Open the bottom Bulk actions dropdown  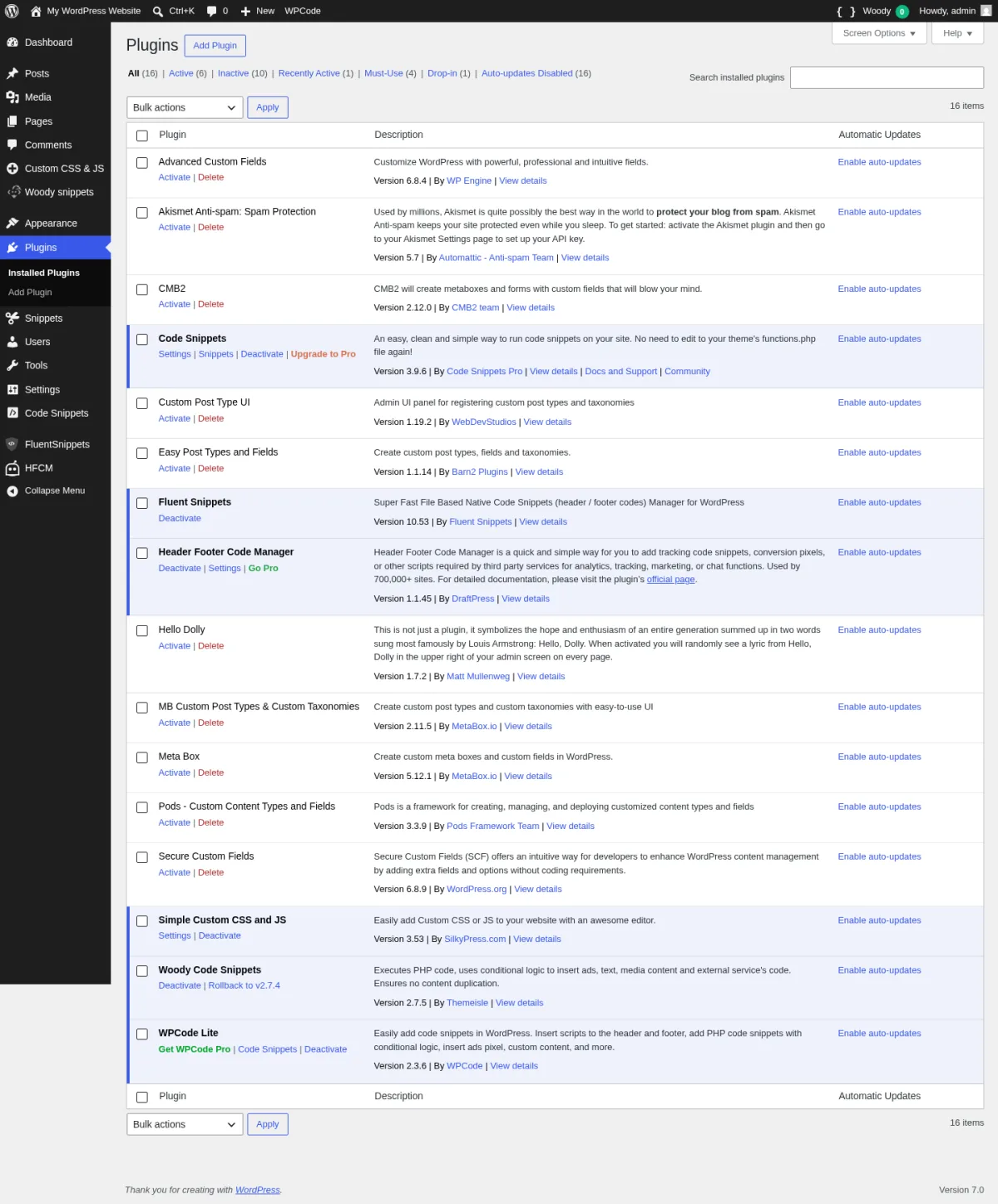point(185,1124)
